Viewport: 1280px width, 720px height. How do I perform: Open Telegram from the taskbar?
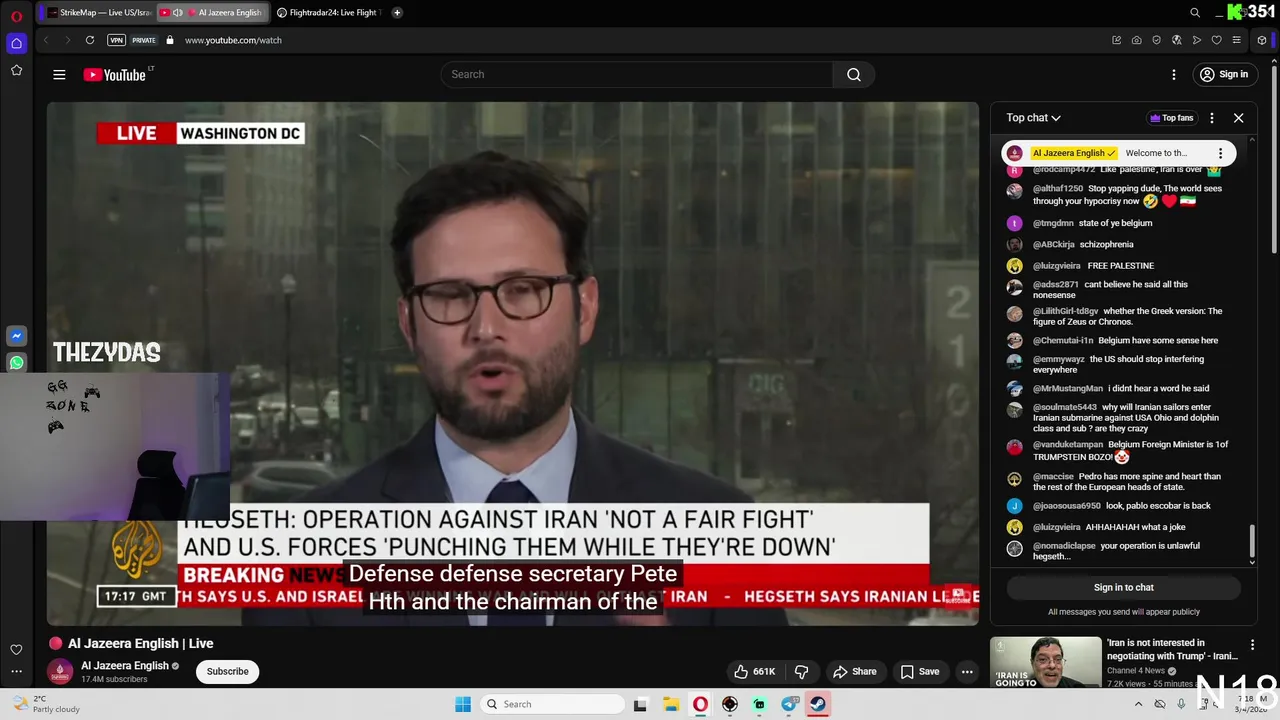click(789, 704)
